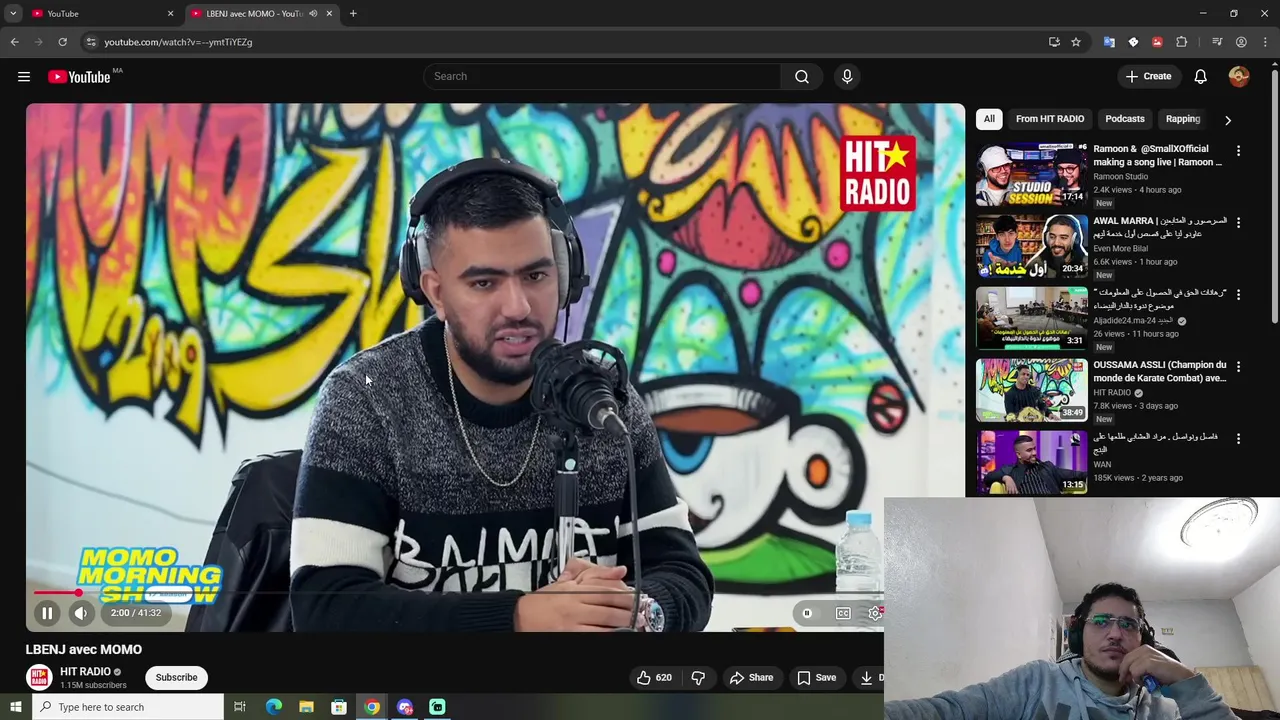The width and height of the screenshot is (1280, 720).
Task: Open the Extensions puzzle-piece menu
Action: coord(1182,42)
